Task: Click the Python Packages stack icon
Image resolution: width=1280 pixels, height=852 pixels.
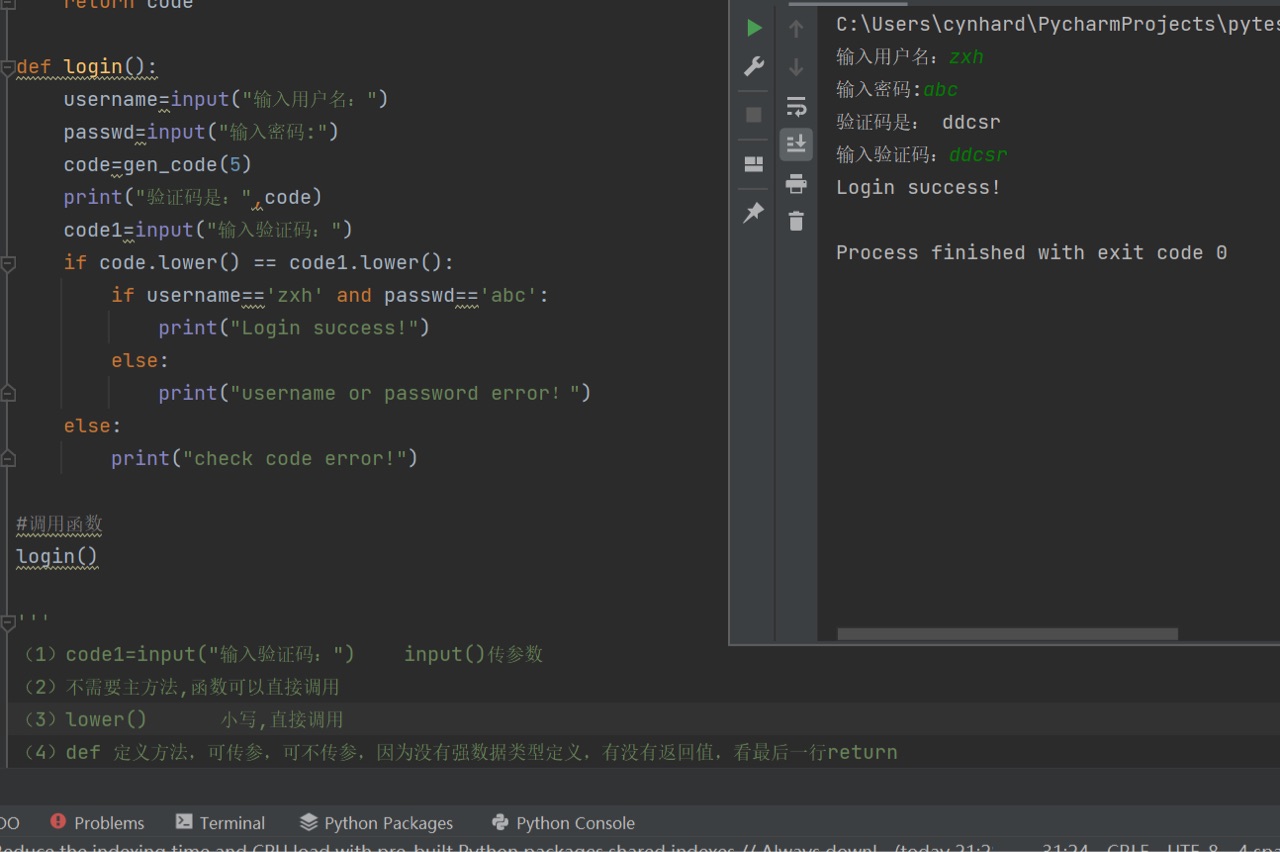Action: 308,822
